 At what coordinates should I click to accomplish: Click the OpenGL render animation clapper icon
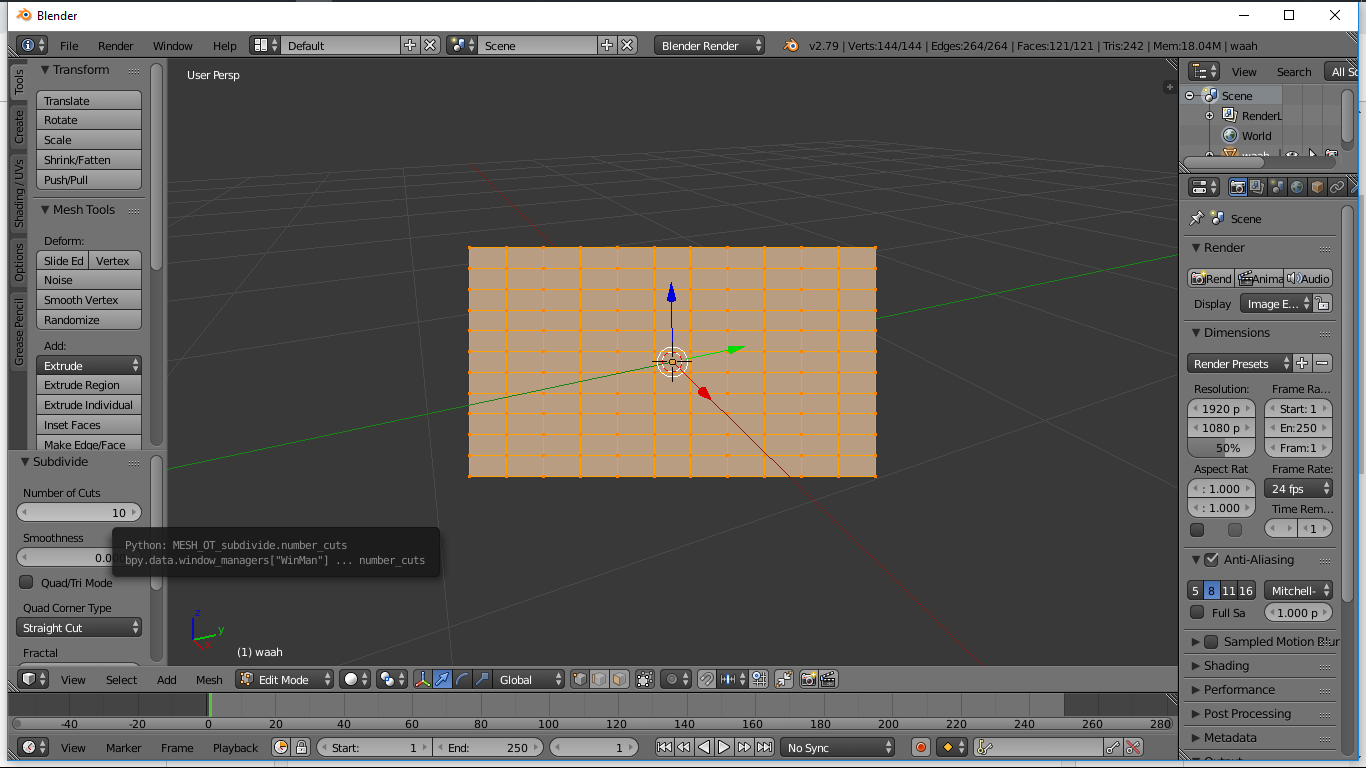(x=828, y=679)
